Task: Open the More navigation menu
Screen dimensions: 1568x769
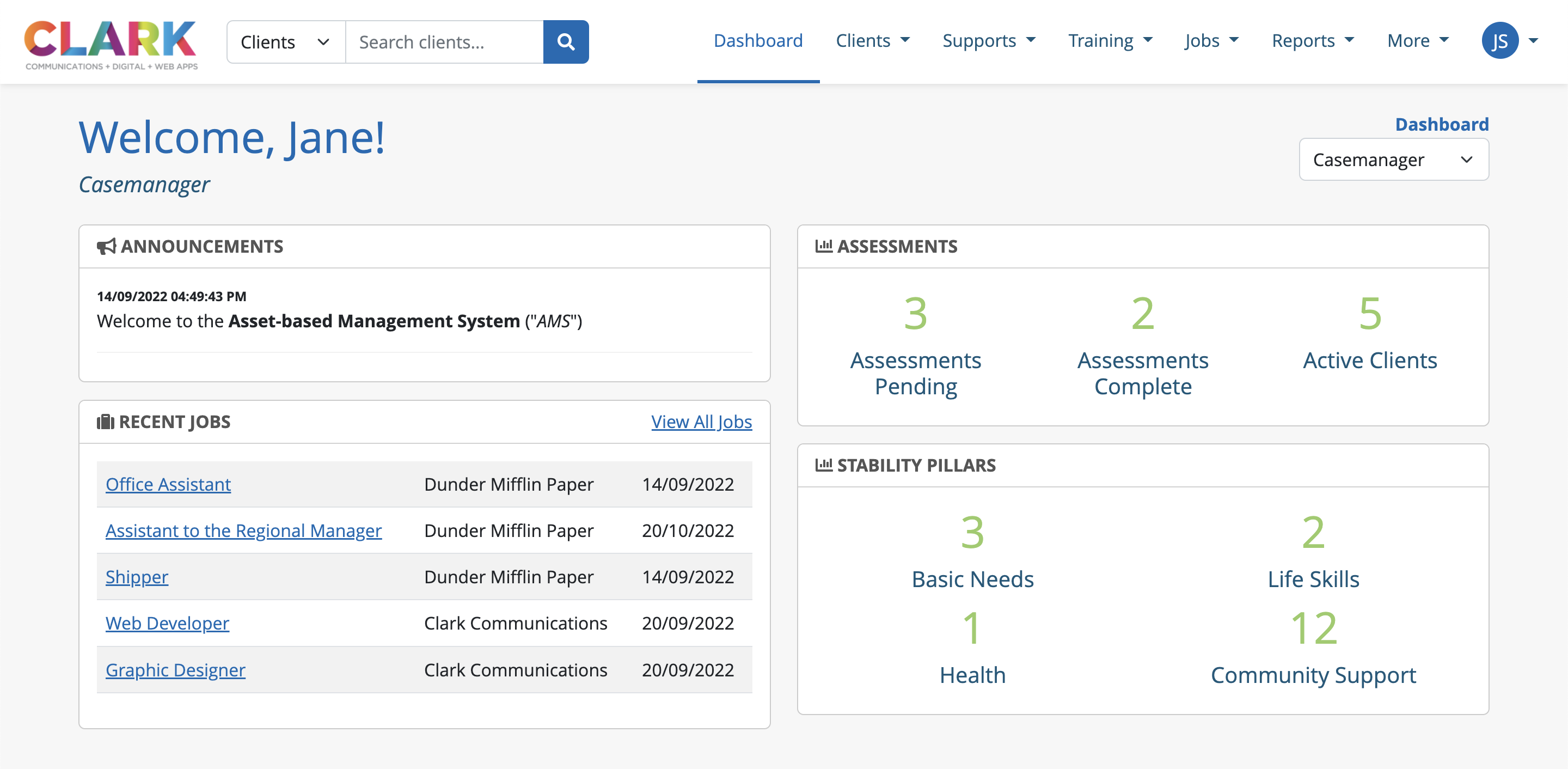Action: 1417,41
